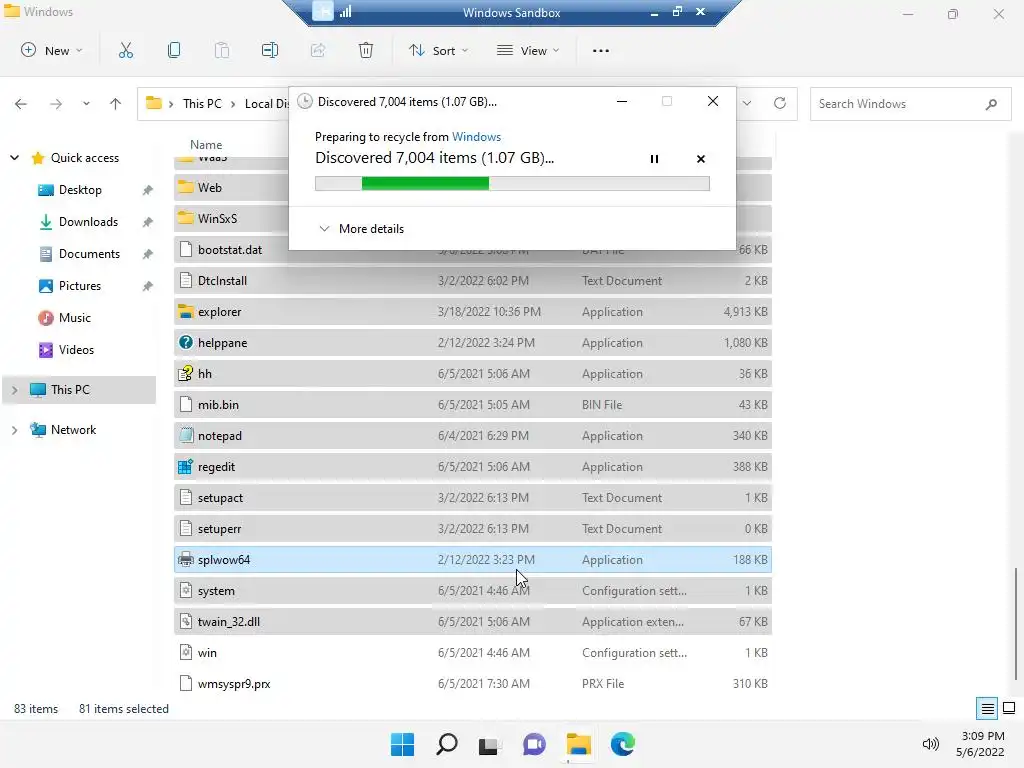Open taskbar Search

click(447, 744)
